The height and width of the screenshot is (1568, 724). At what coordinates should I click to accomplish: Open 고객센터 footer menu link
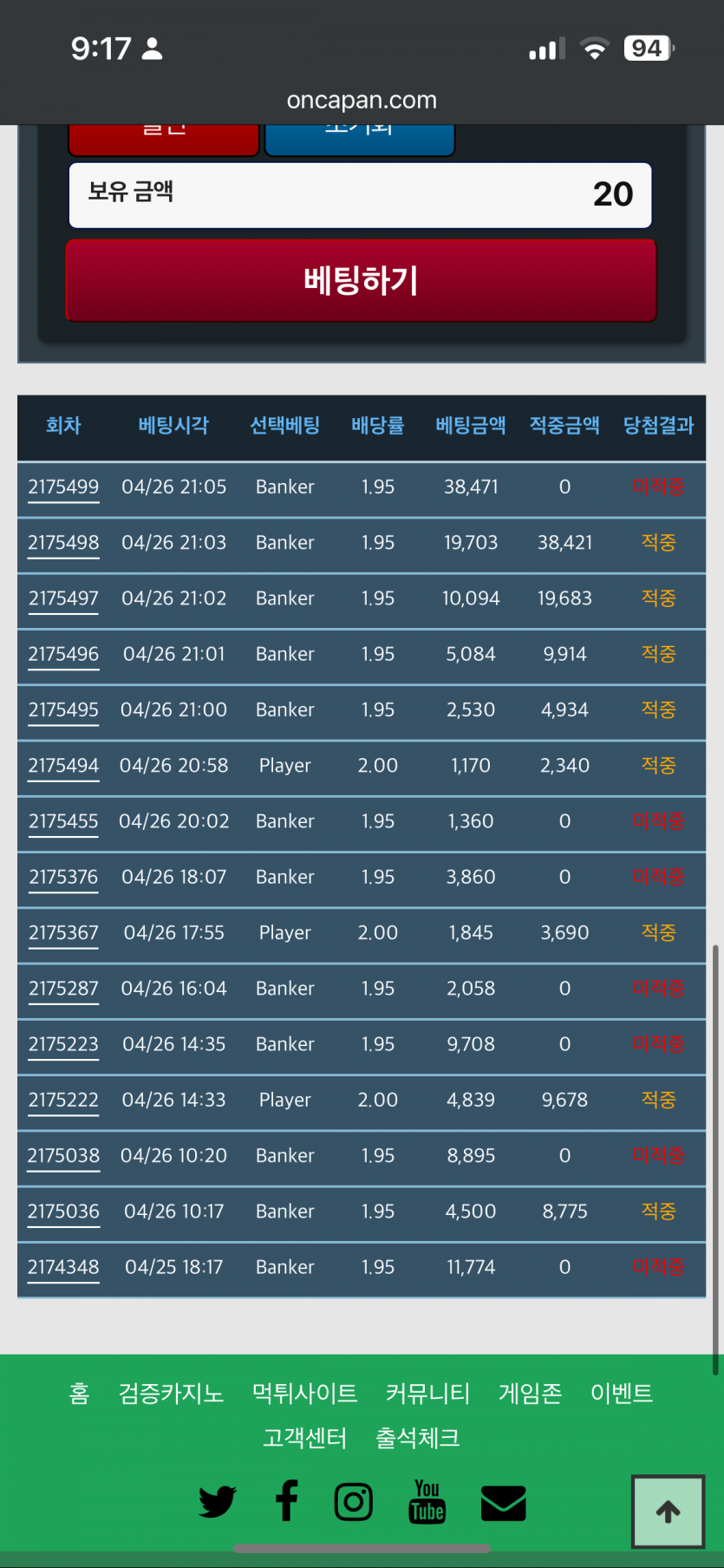click(x=304, y=1438)
